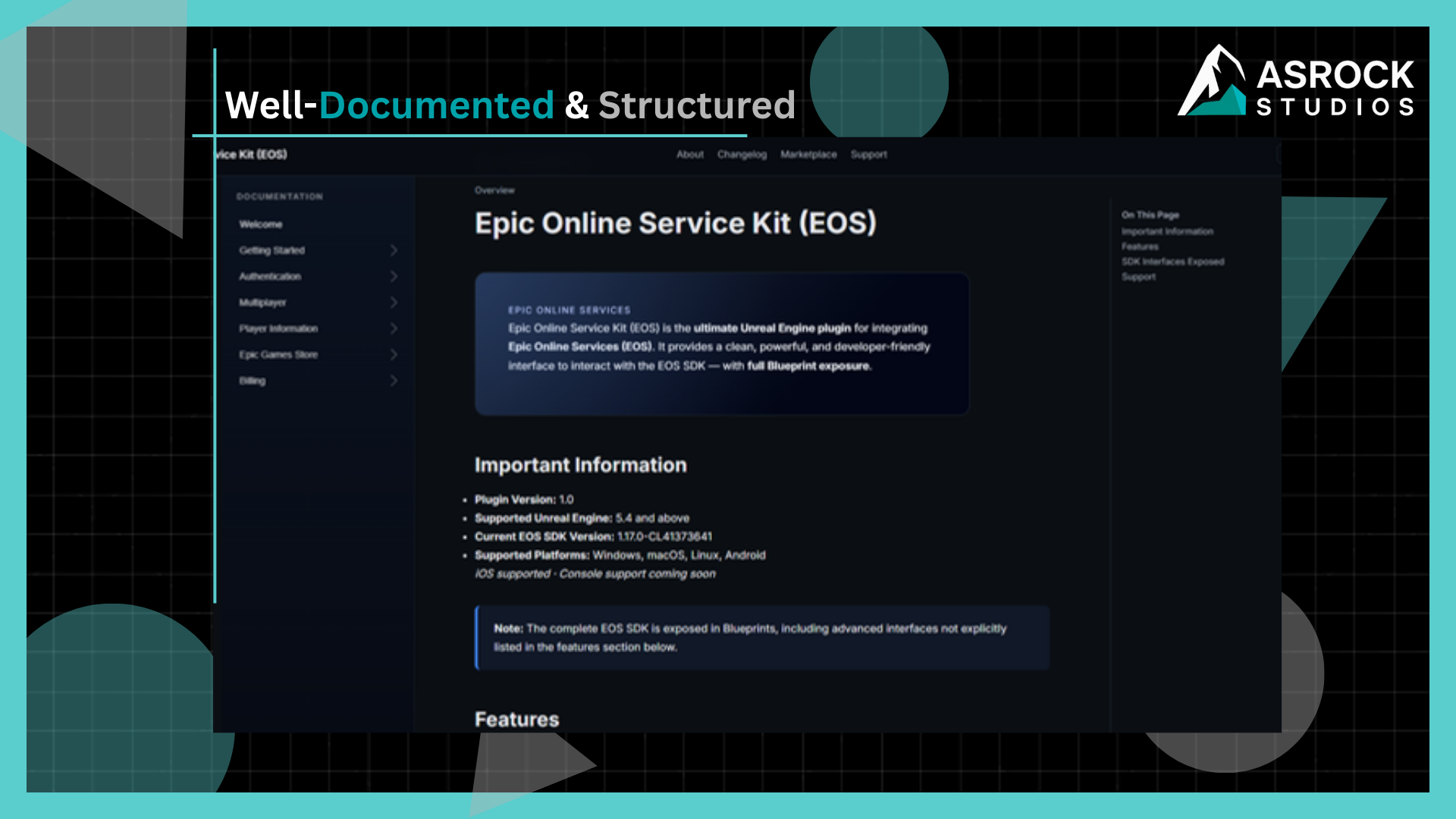This screenshot has height=819, width=1456.
Task: Click the Well-Documented & Structured title
Action: tap(510, 105)
